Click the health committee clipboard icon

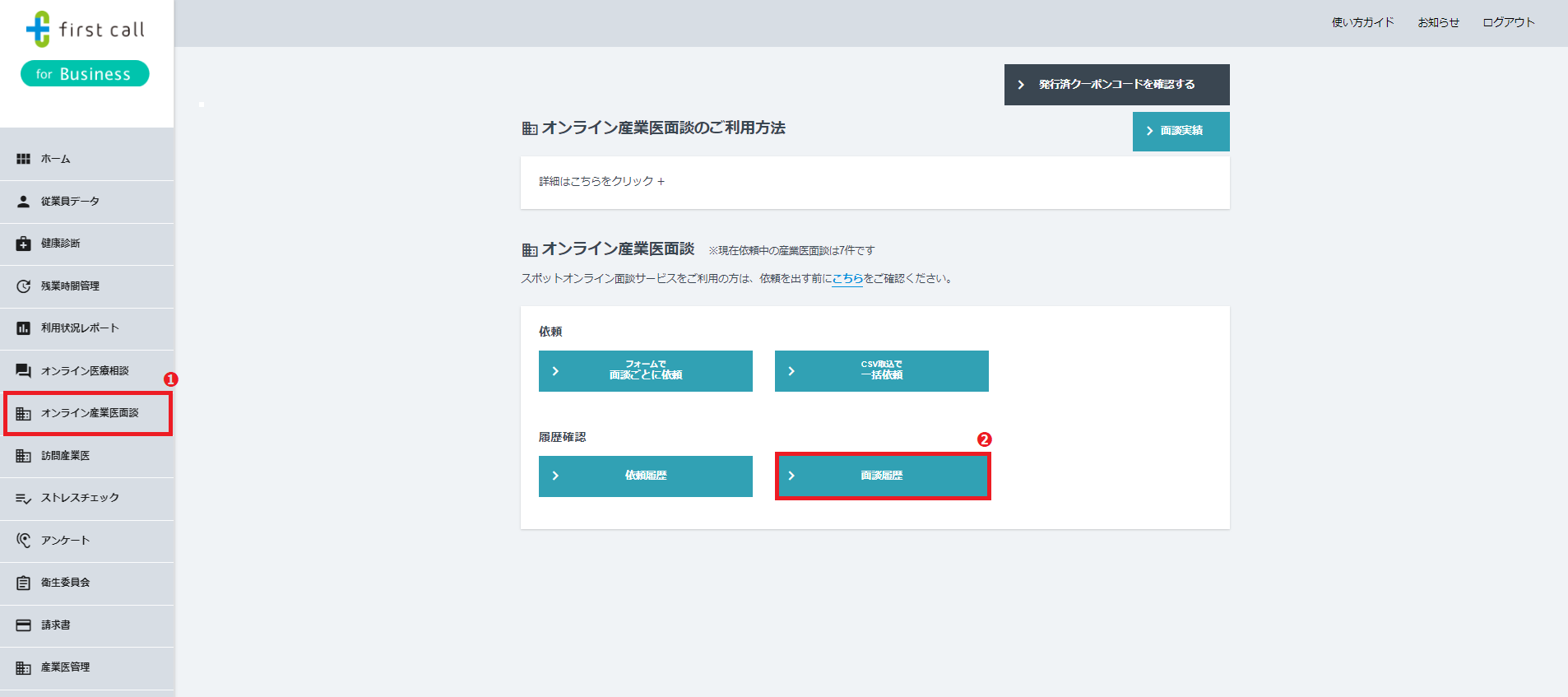click(23, 583)
